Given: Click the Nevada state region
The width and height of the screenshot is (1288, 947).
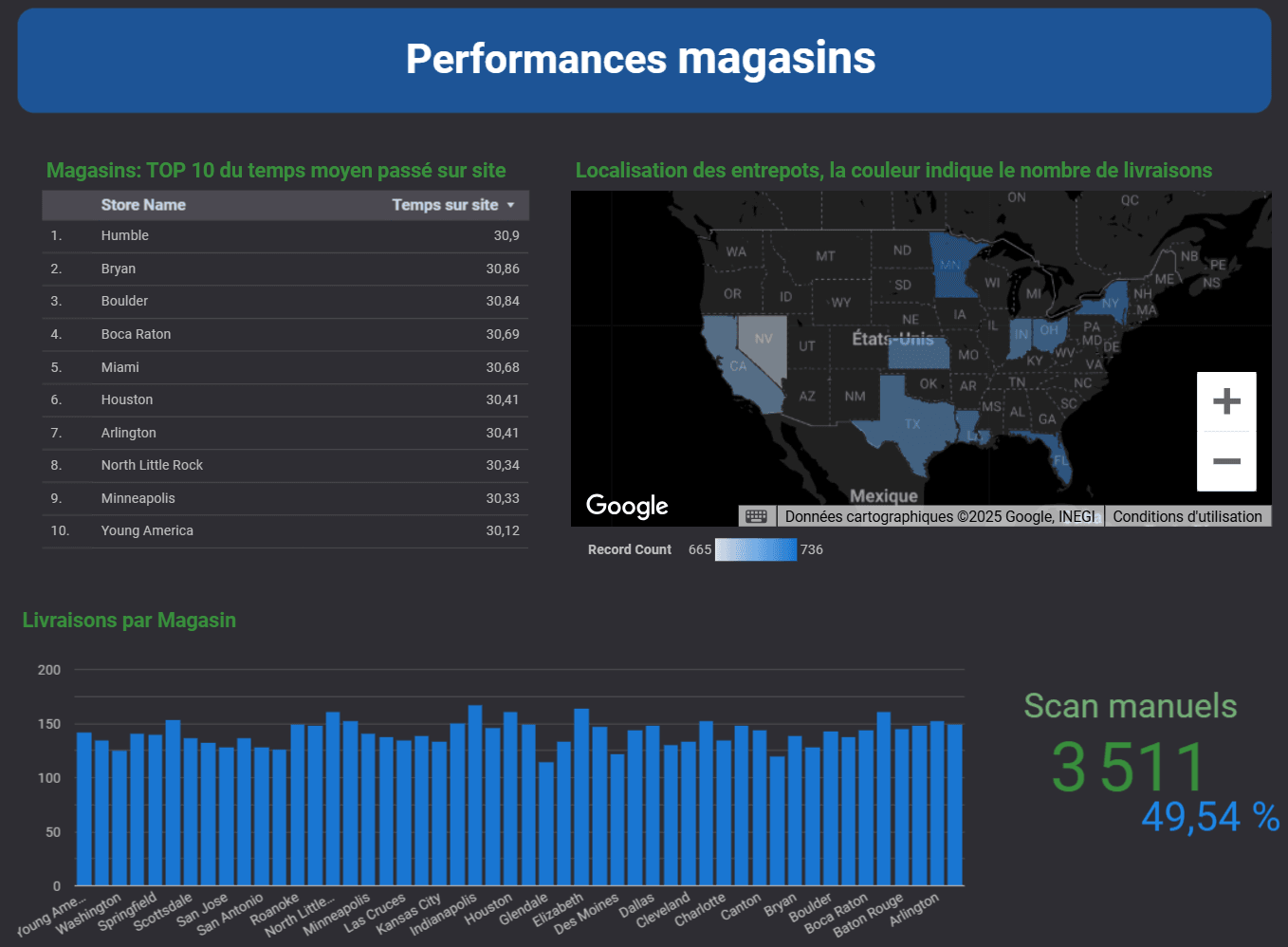Looking at the screenshot, I should click(764, 344).
